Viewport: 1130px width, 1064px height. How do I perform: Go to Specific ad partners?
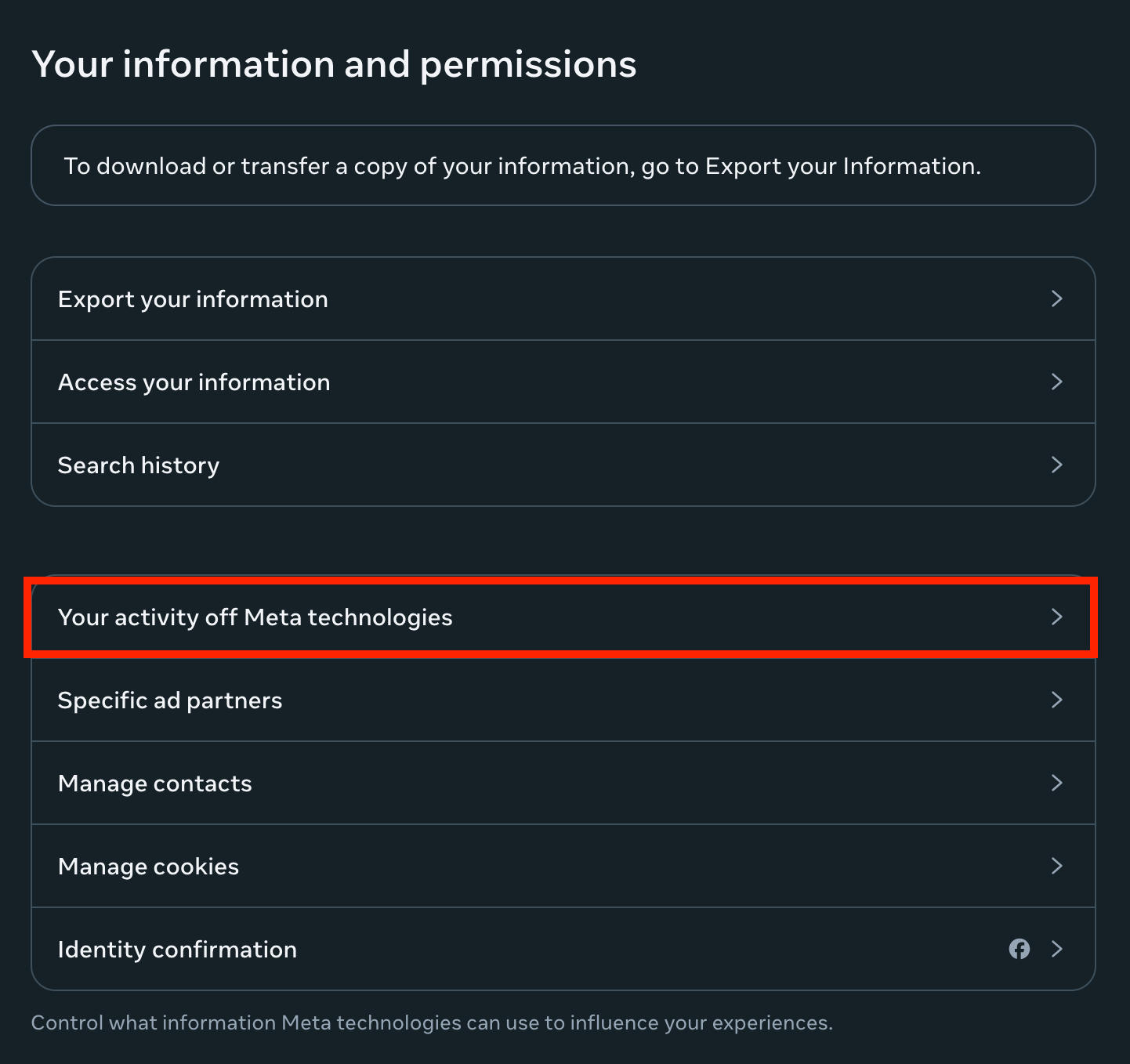coord(170,700)
